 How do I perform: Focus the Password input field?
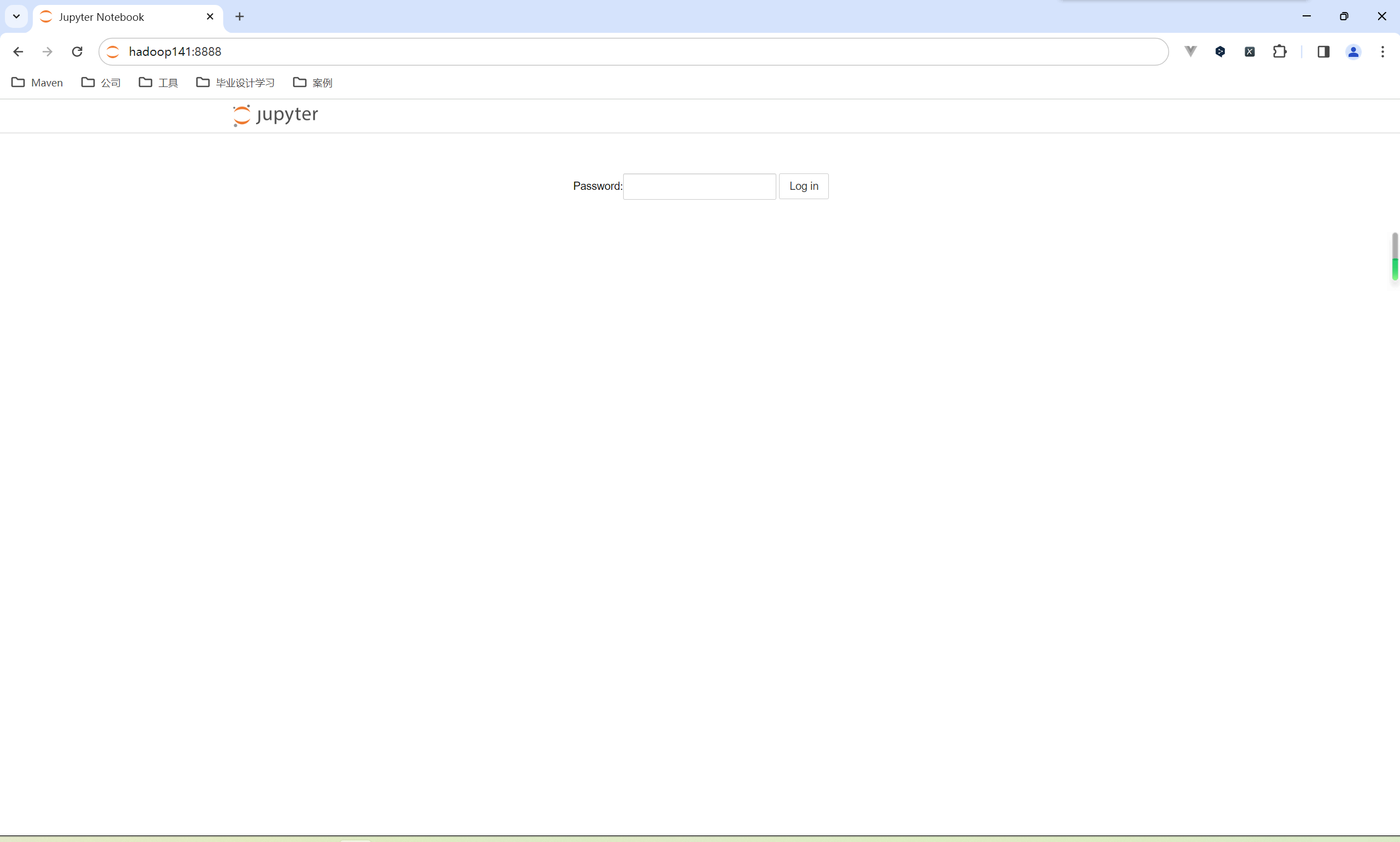coord(699,186)
